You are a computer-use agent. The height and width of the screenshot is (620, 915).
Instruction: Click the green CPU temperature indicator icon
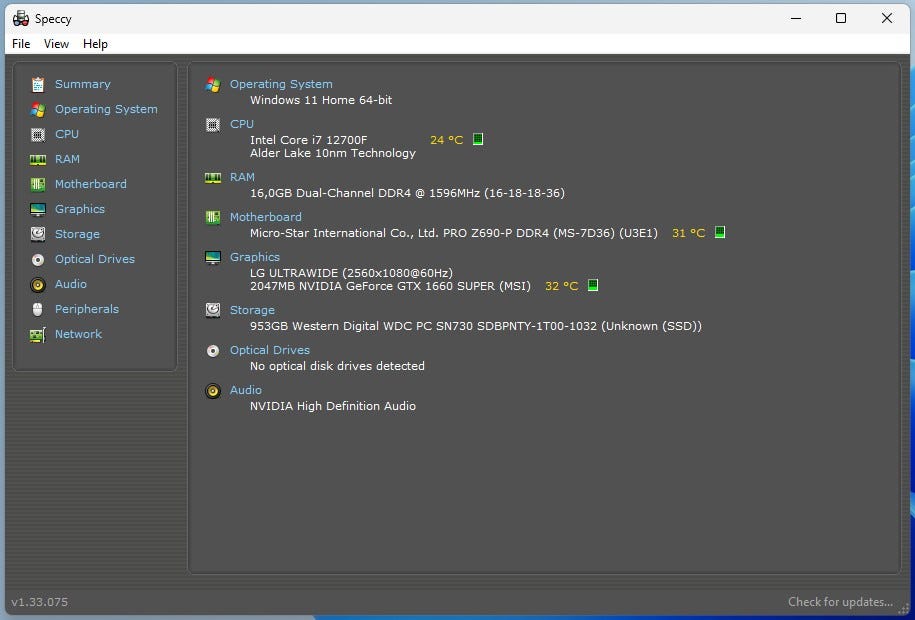(x=478, y=139)
